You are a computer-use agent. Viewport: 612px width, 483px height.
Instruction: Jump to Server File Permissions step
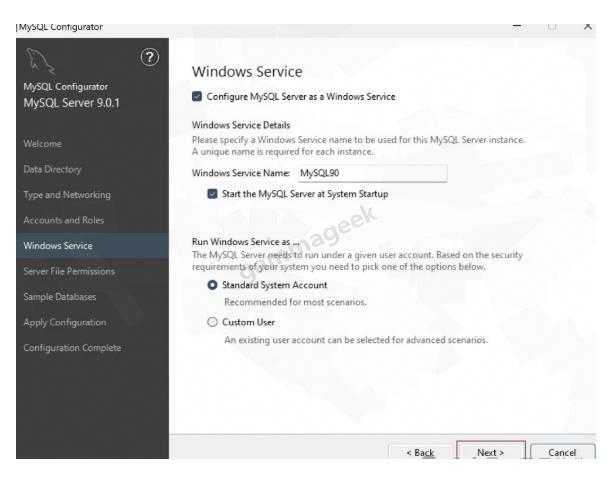[69, 271]
